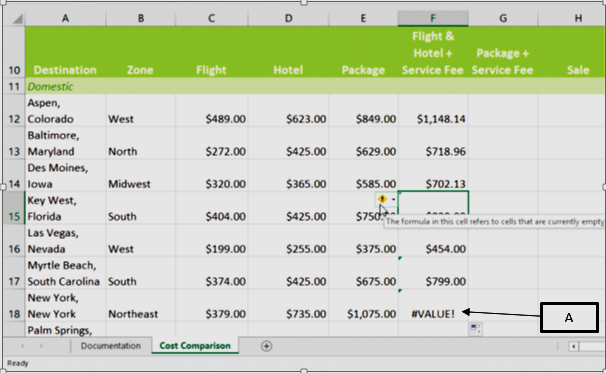Switch to the Documentation sheet tab
The width and height of the screenshot is (606, 373).
tap(111, 346)
